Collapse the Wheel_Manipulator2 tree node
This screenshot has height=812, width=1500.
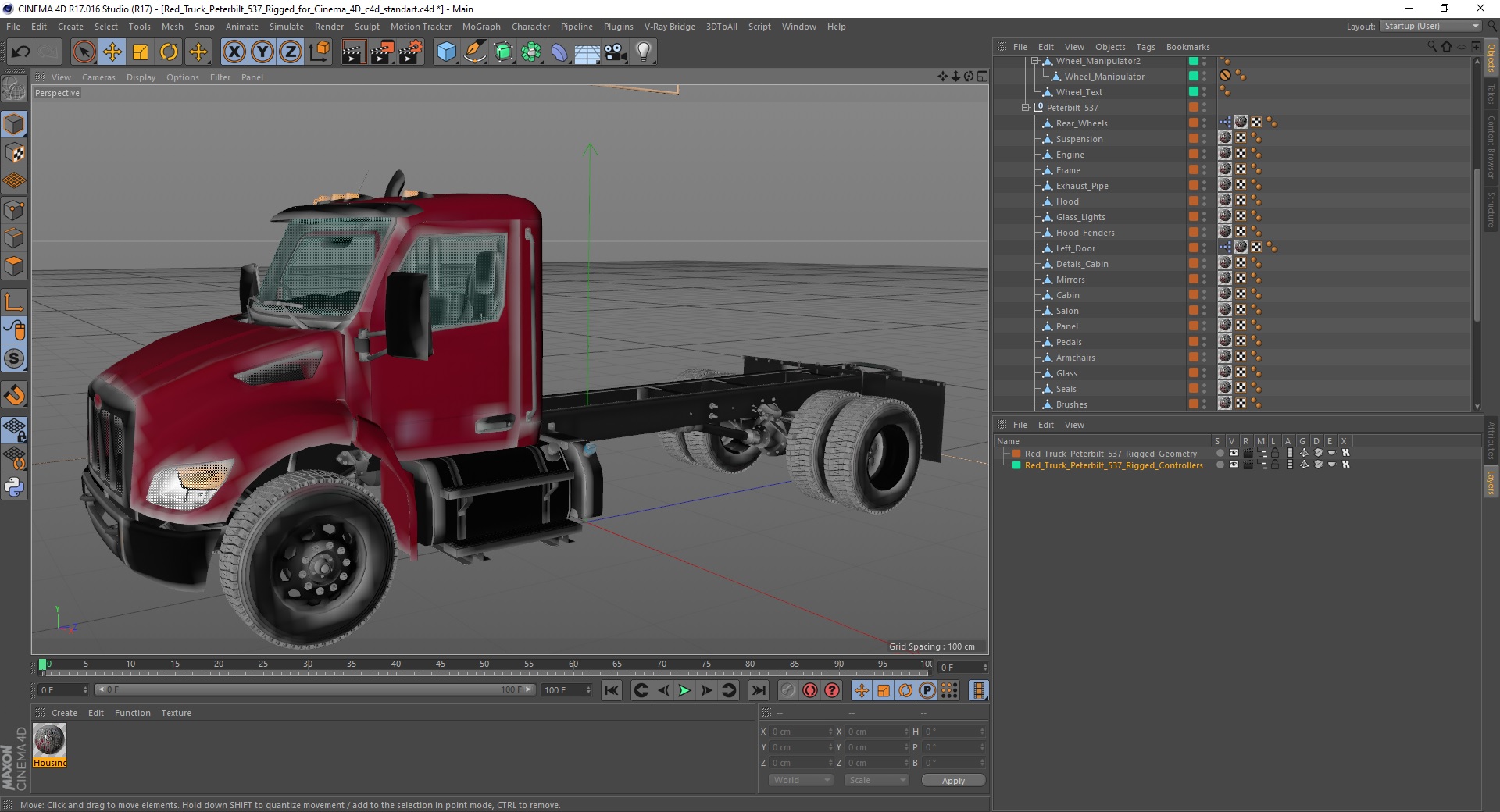[1034, 61]
